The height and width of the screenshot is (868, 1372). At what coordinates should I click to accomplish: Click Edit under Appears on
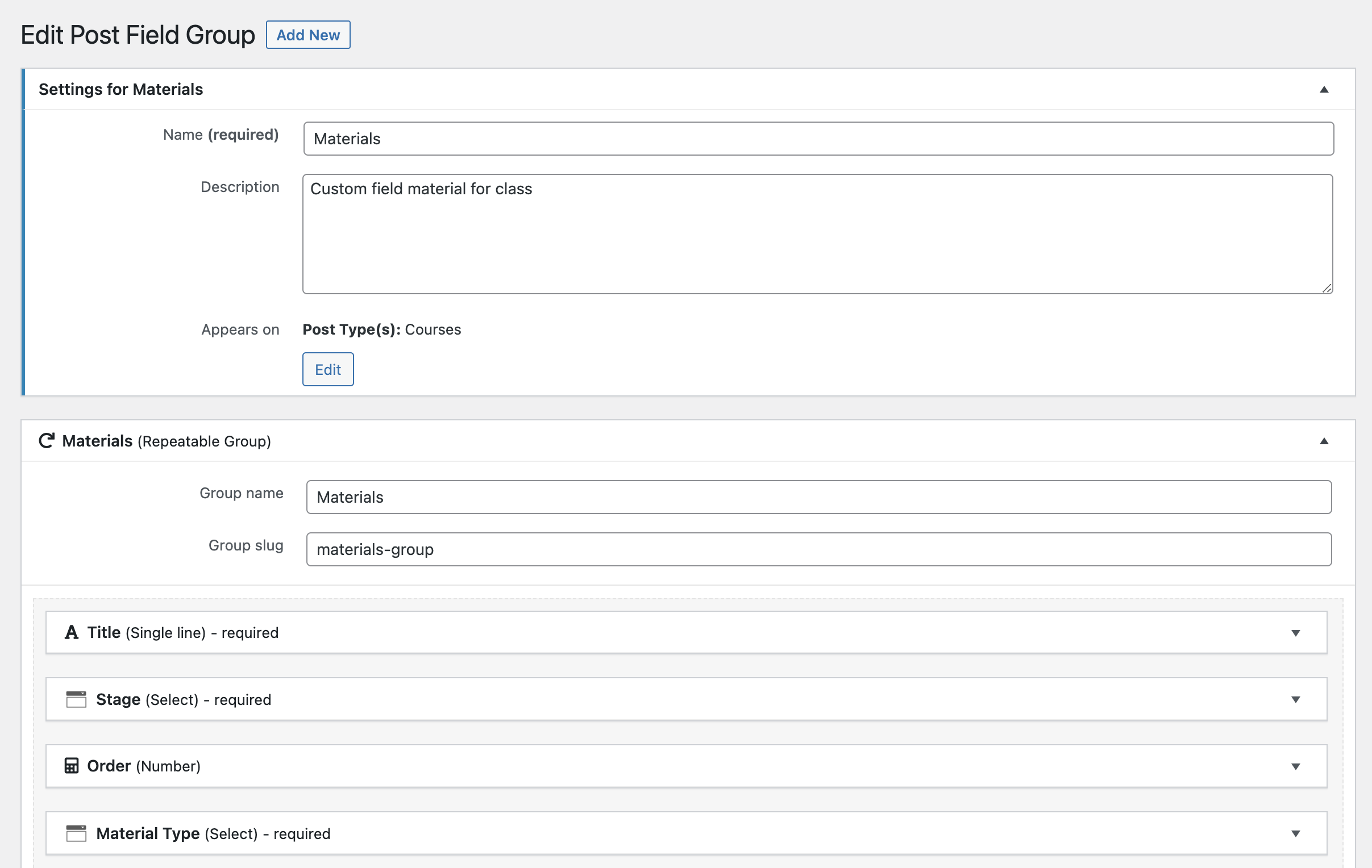click(x=327, y=369)
